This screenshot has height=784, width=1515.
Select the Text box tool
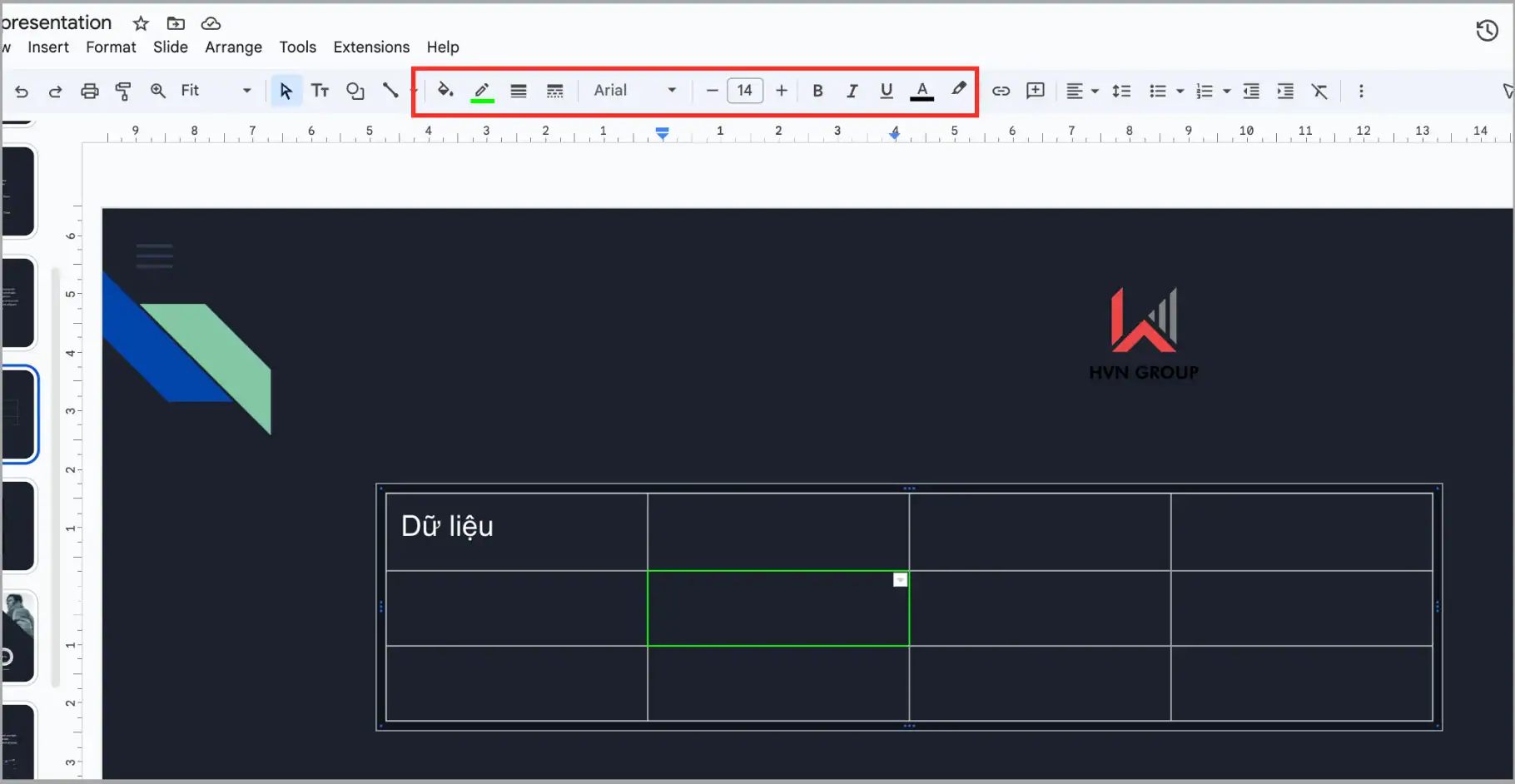pyautogui.click(x=320, y=91)
